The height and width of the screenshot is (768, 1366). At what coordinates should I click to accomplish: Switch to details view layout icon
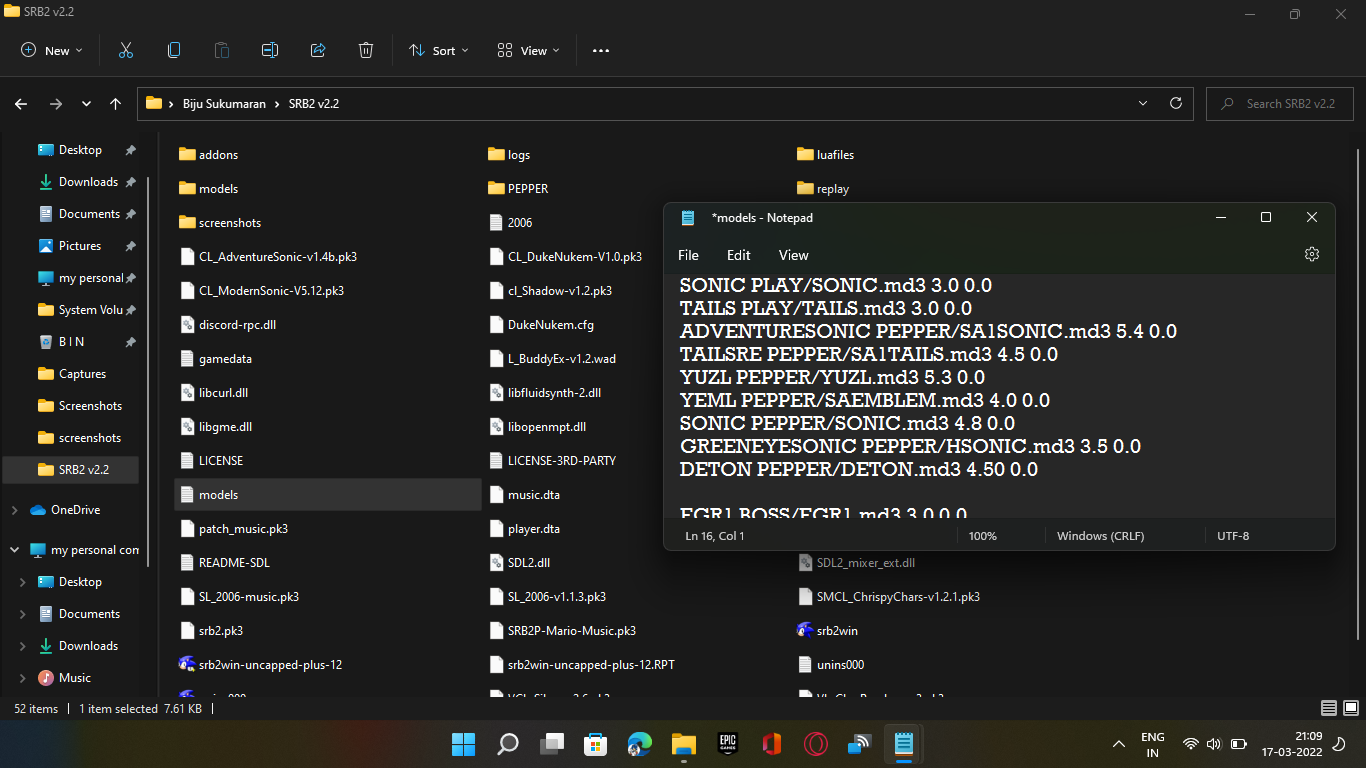coord(1328,708)
